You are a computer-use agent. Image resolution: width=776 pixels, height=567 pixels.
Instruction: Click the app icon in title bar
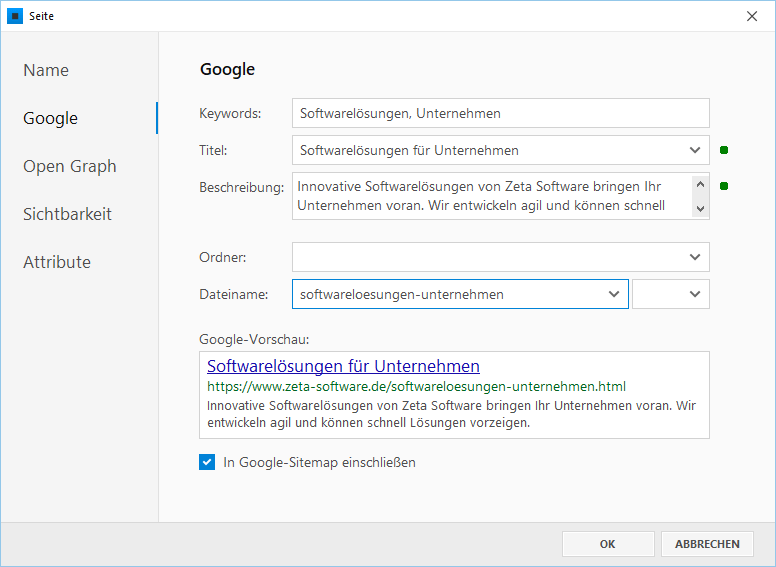pyautogui.click(x=15, y=16)
